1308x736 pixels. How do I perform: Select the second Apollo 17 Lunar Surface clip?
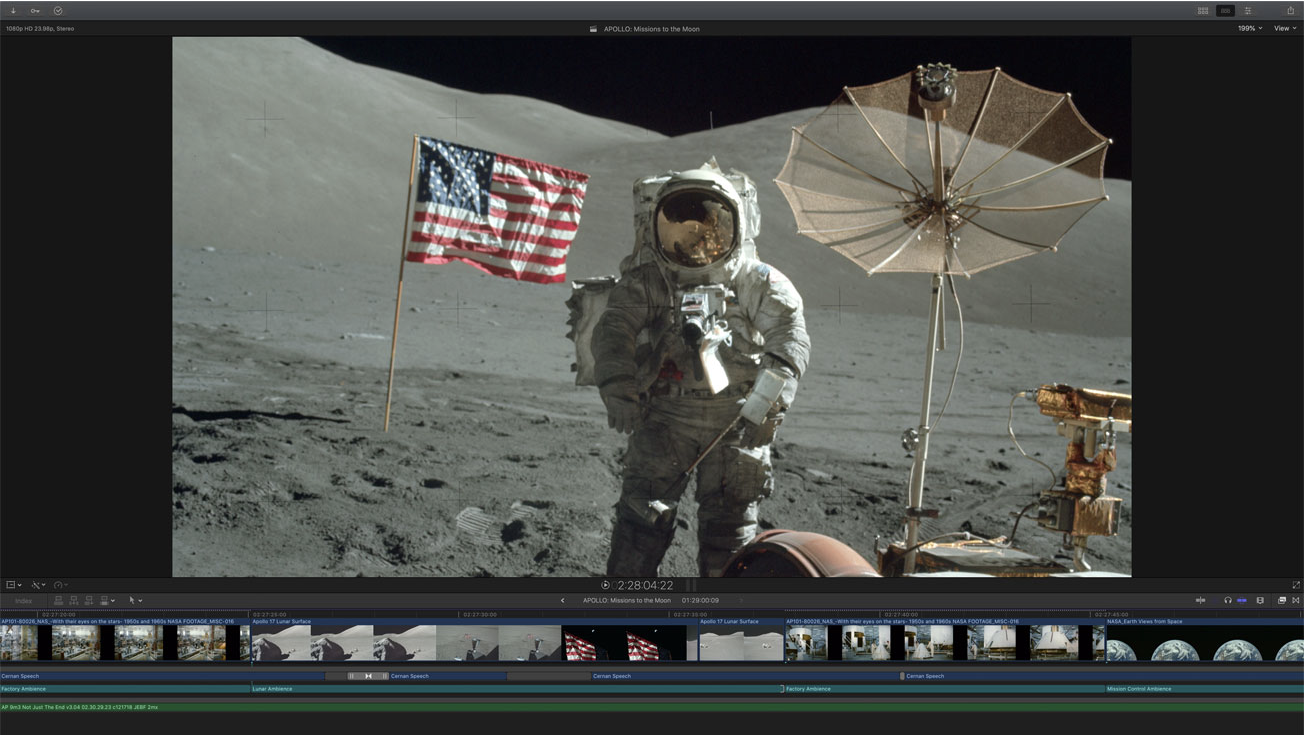click(741, 640)
